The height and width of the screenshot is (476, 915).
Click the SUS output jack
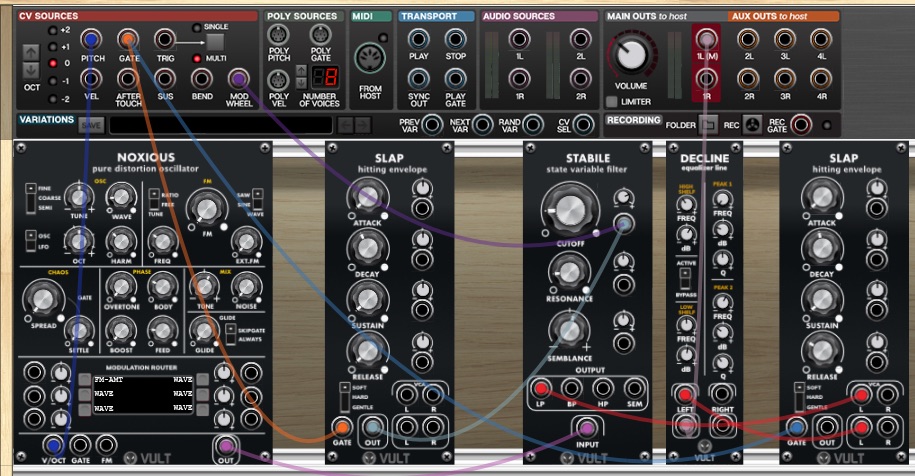tap(165, 78)
